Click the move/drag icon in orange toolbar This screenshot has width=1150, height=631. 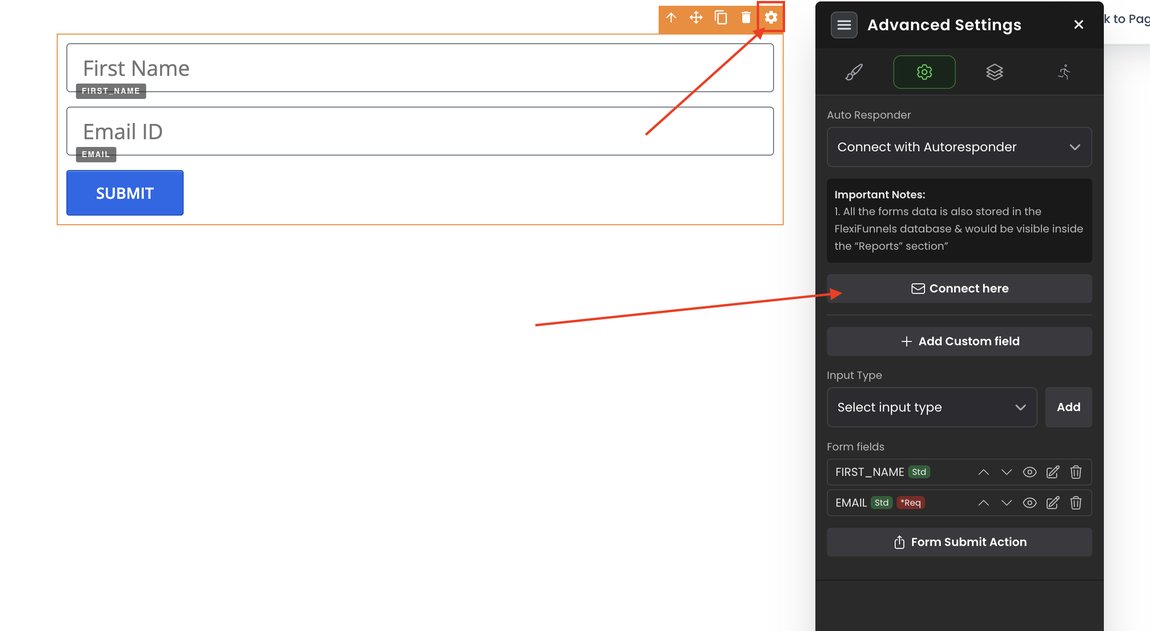(696, 18)
